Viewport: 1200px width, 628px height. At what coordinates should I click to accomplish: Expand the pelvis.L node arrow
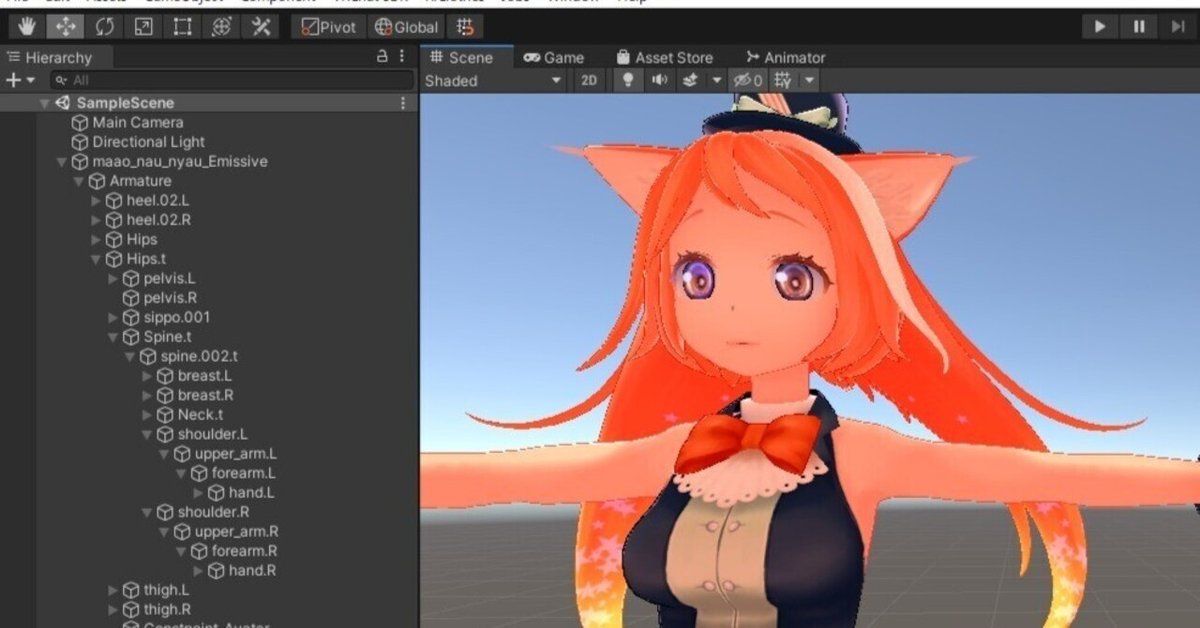coord(113,278)
